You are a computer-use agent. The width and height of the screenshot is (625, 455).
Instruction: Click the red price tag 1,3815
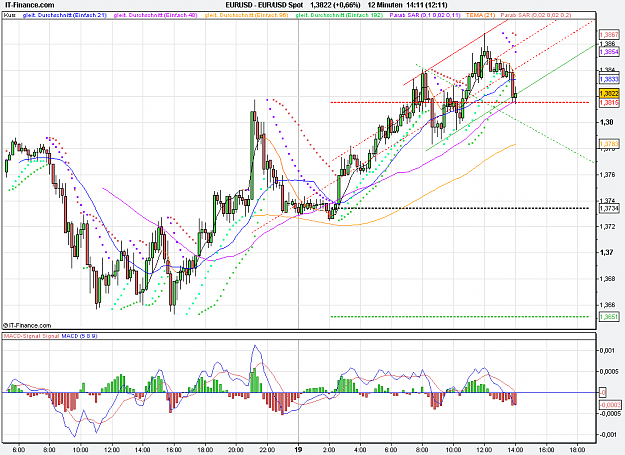[609, 103]
